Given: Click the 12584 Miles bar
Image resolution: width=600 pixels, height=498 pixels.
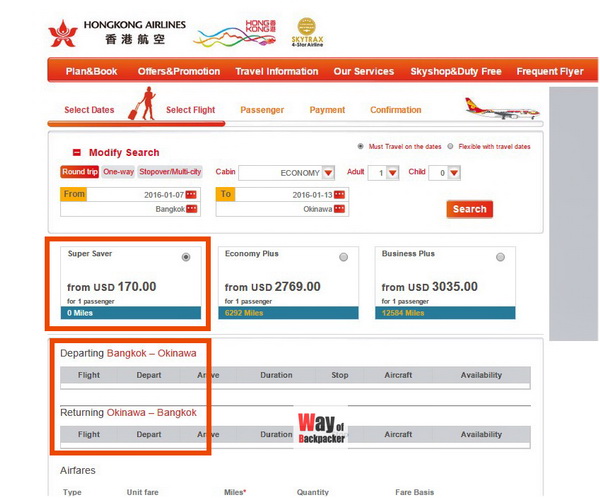Looking at the screenshot, I should pyautogui.click(x=445, y=313).
